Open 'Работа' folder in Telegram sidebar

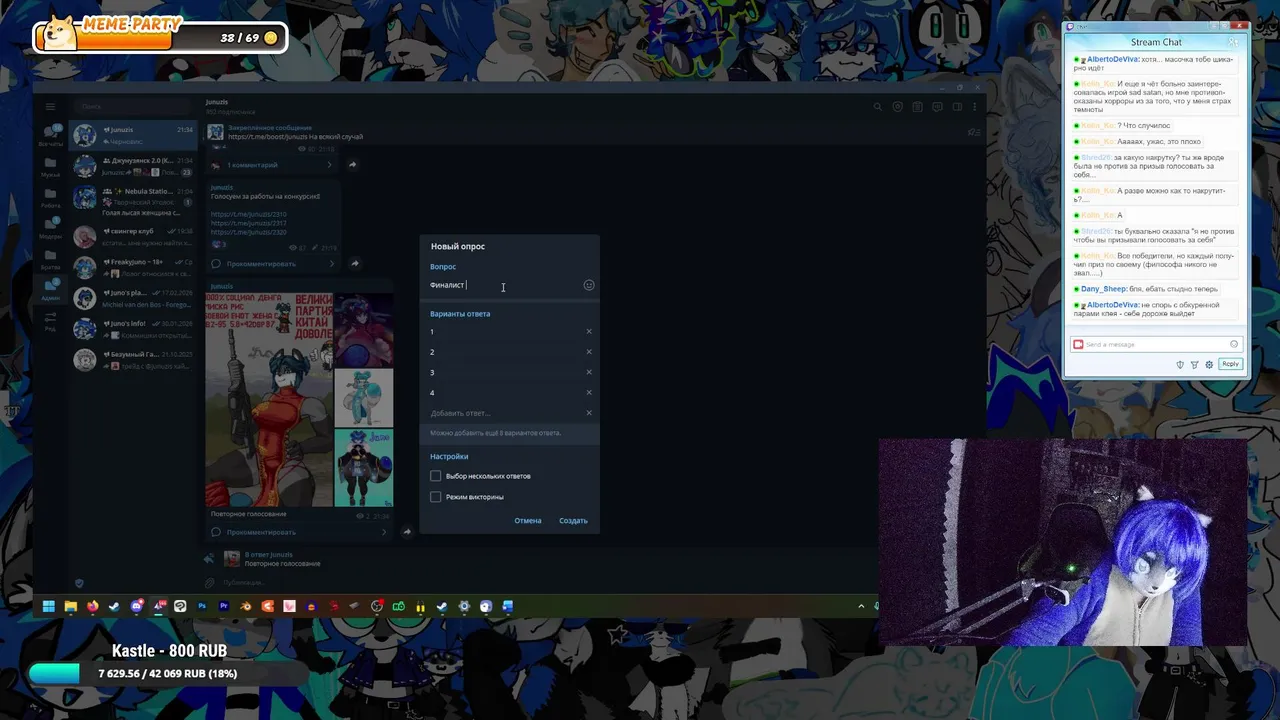coord(50,198)
